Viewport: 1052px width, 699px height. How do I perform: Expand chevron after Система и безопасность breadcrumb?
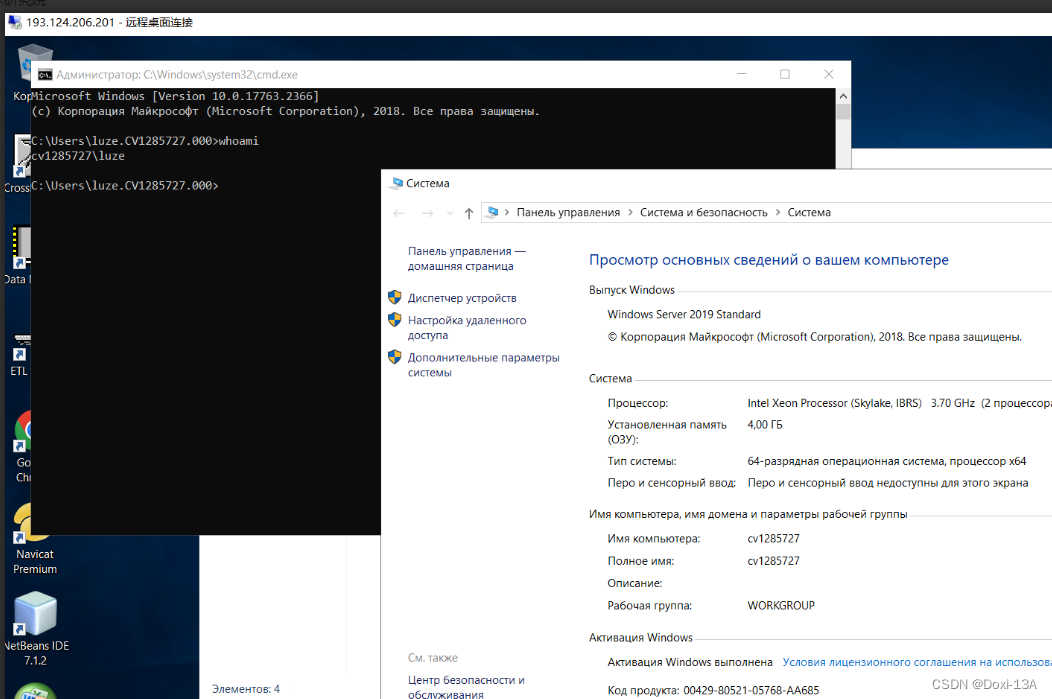point(778,212)
